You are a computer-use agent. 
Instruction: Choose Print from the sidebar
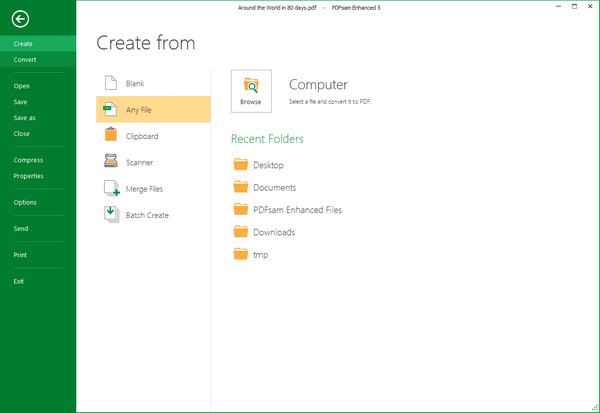(20, 255)
